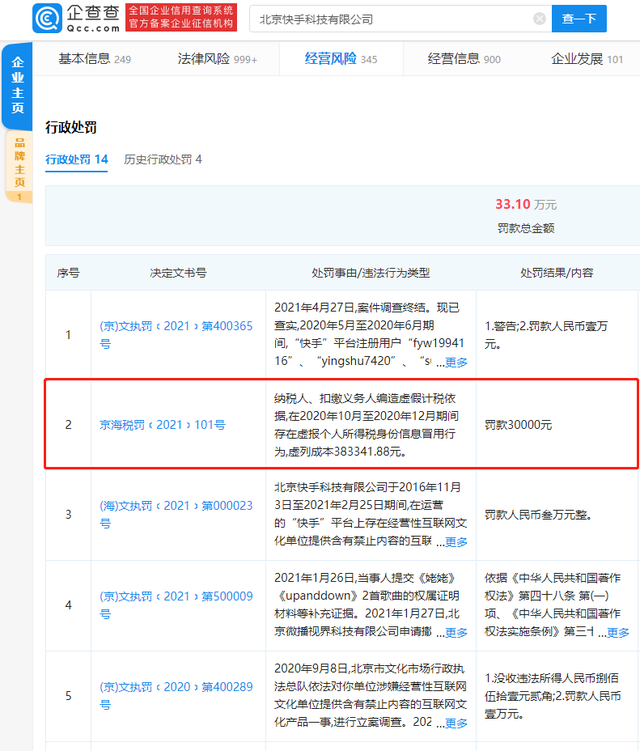Click row 2 reason text about 虚列成本383341.88元

click(366, 425)
